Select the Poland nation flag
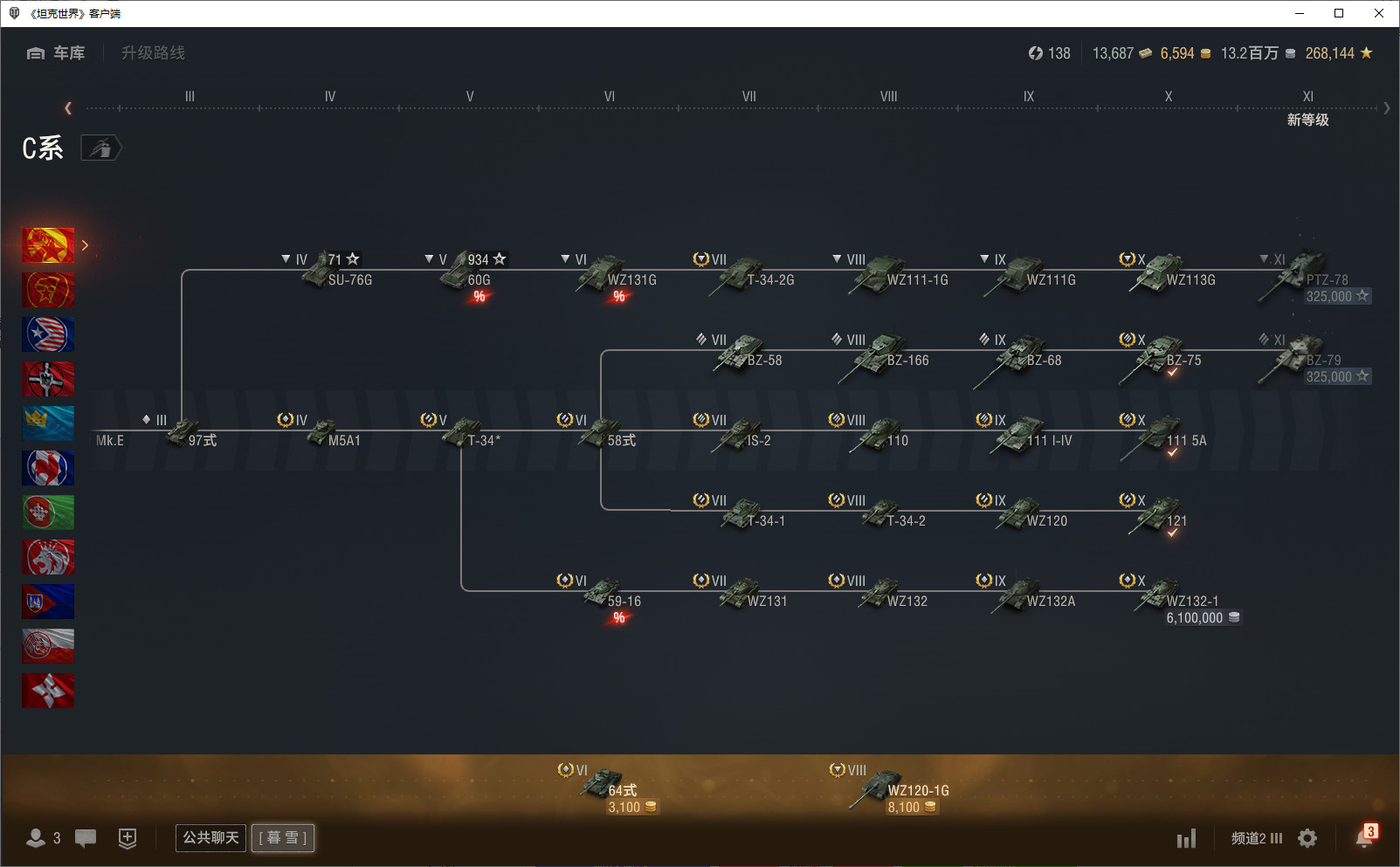The width and height of the screenshot is (1400, 867). [48, 646]
